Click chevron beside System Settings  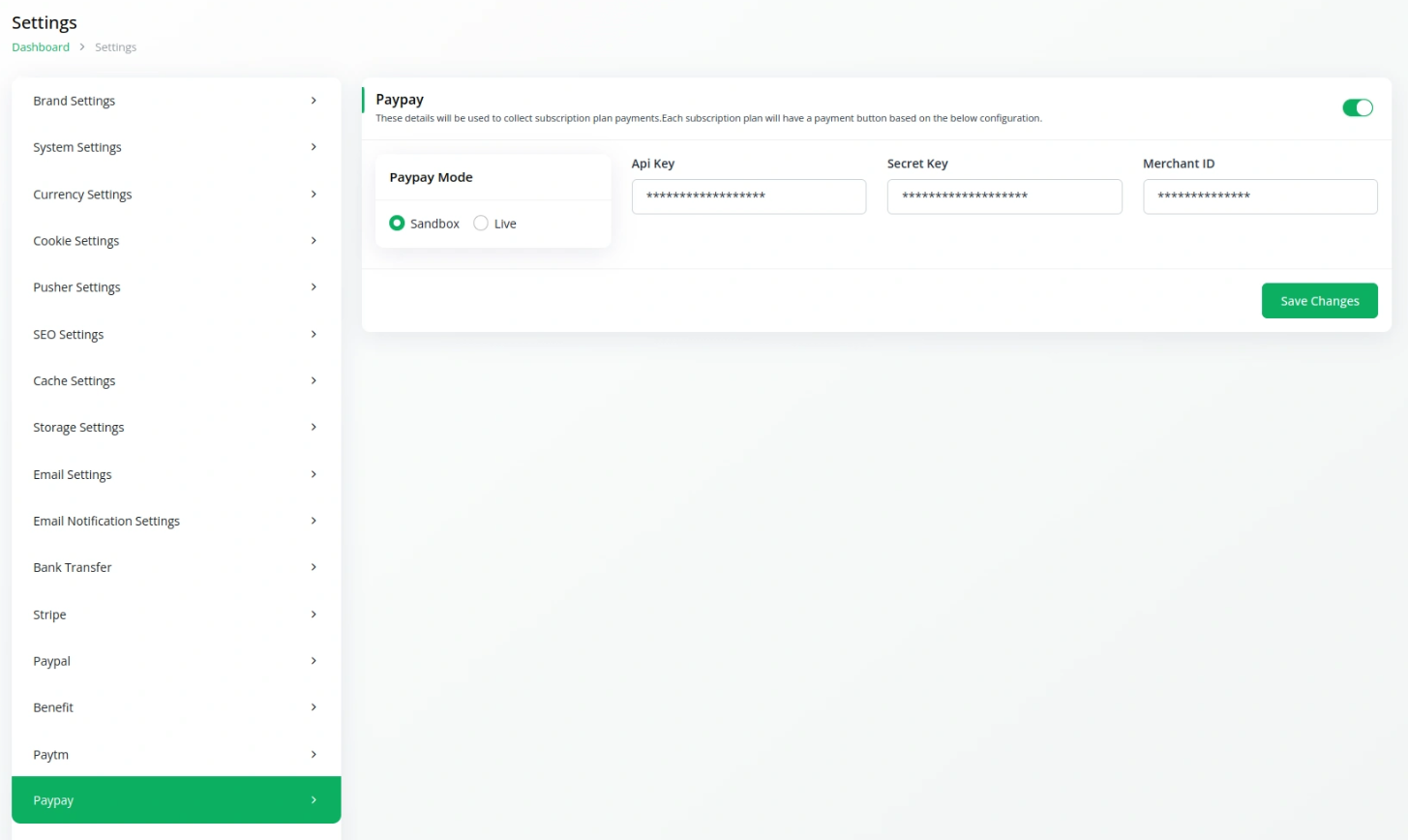click(x=314, y=147)
